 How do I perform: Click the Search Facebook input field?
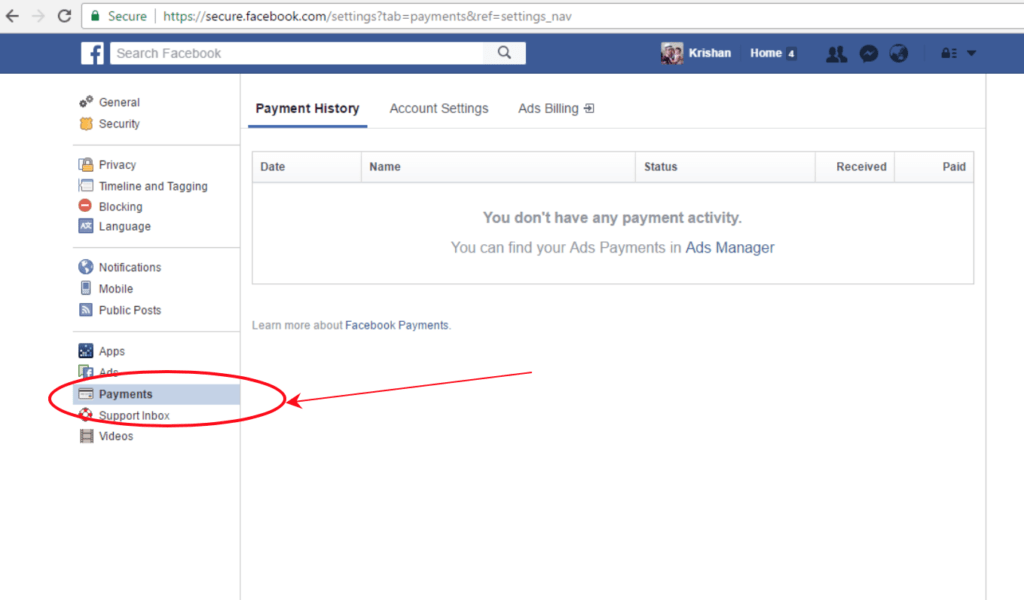(x=300, y=53)
